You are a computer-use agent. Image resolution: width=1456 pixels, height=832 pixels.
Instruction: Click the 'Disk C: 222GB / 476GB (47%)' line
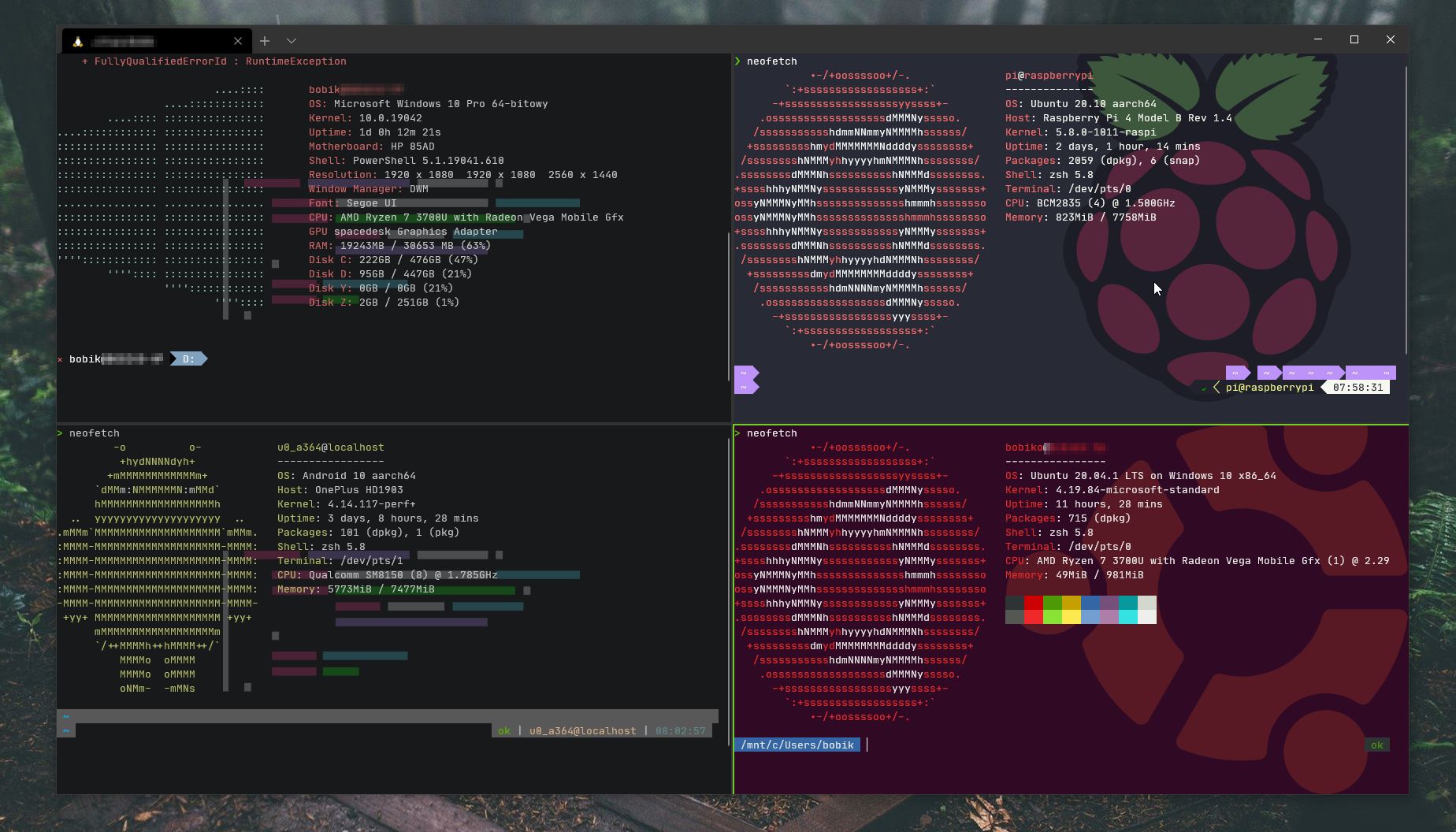point(394,260)
